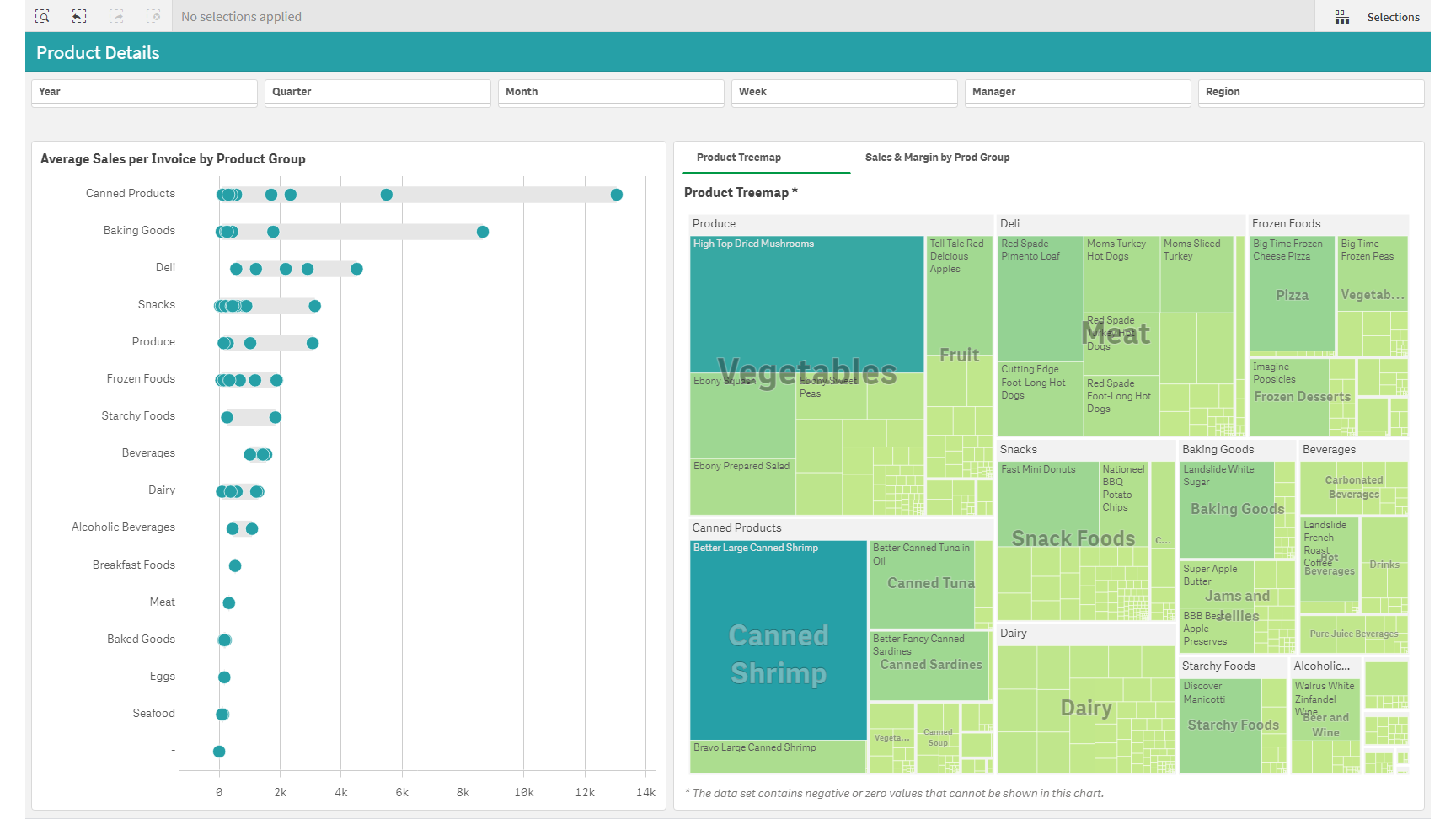Open the Quarter filter pane
The width and height of the screenshot is (1456, 819).
(377, 92)
